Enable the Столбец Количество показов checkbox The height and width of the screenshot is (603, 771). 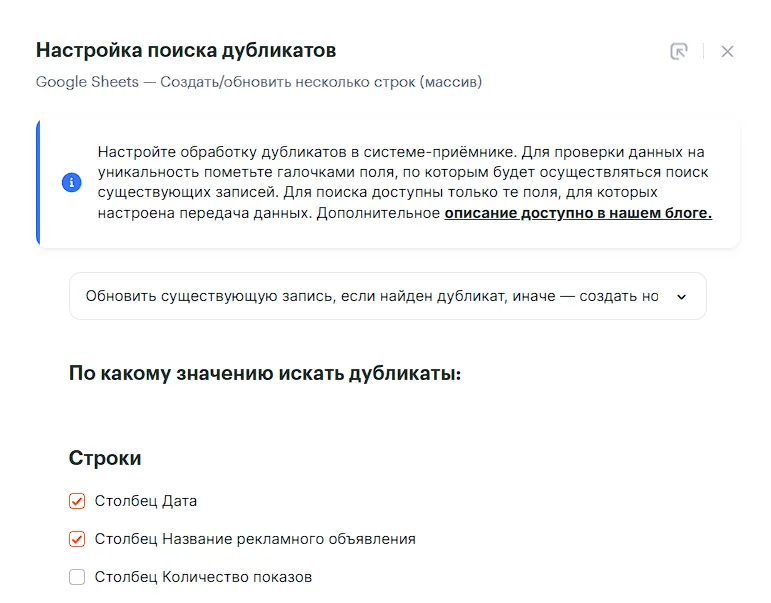tap(77, 577)
